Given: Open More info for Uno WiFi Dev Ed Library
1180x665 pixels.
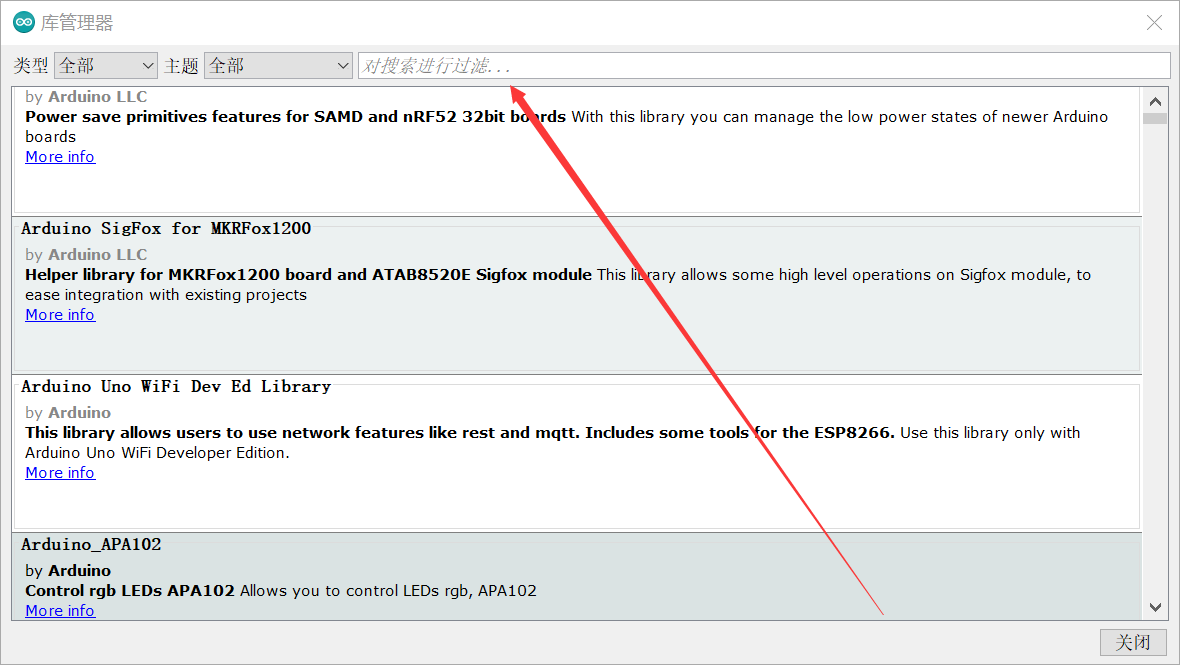Looking at the screenshot, I should click(60, 472).
